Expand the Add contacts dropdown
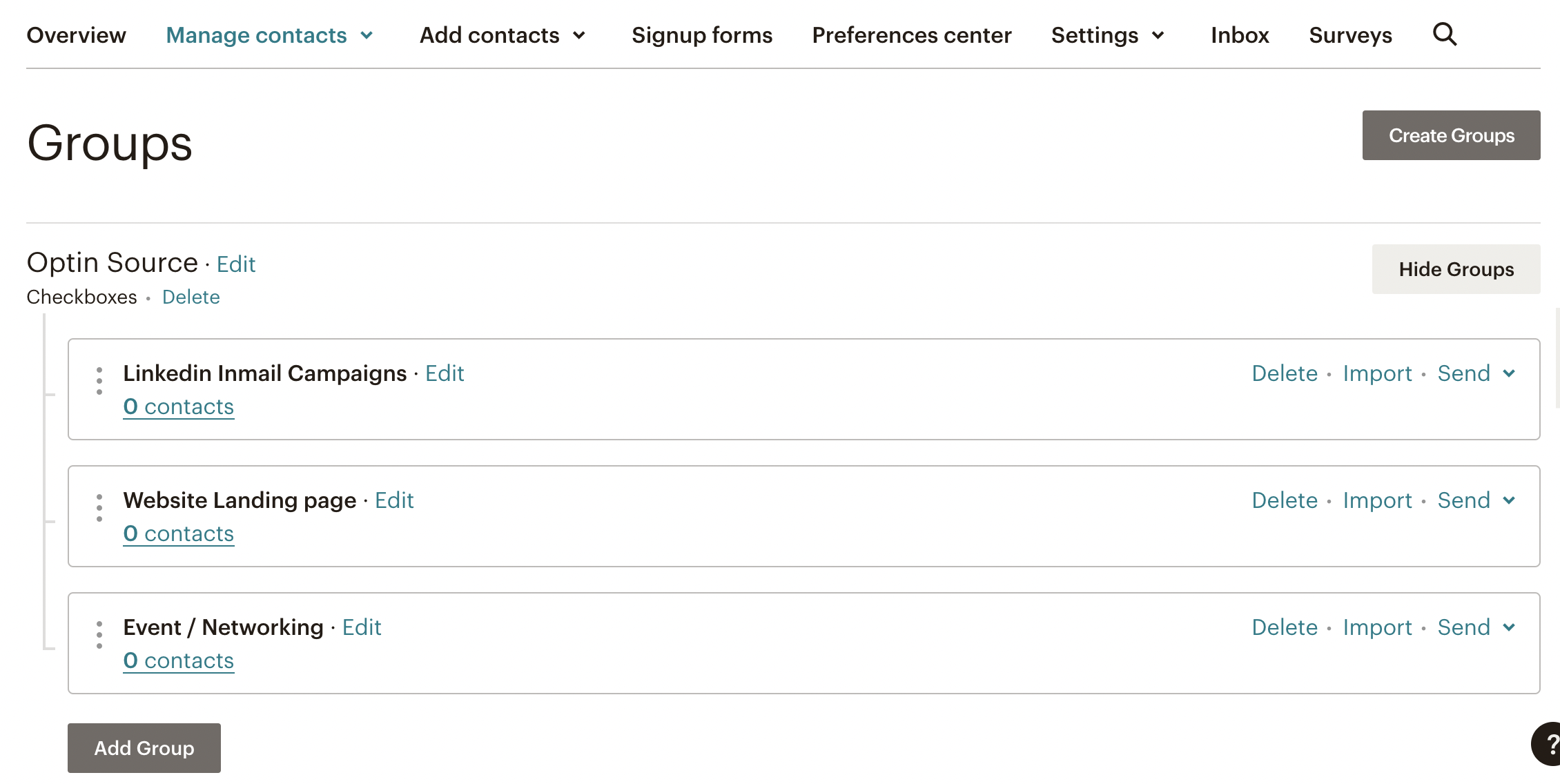Viewport: 1560px width, 784px height. click(503, 35)
